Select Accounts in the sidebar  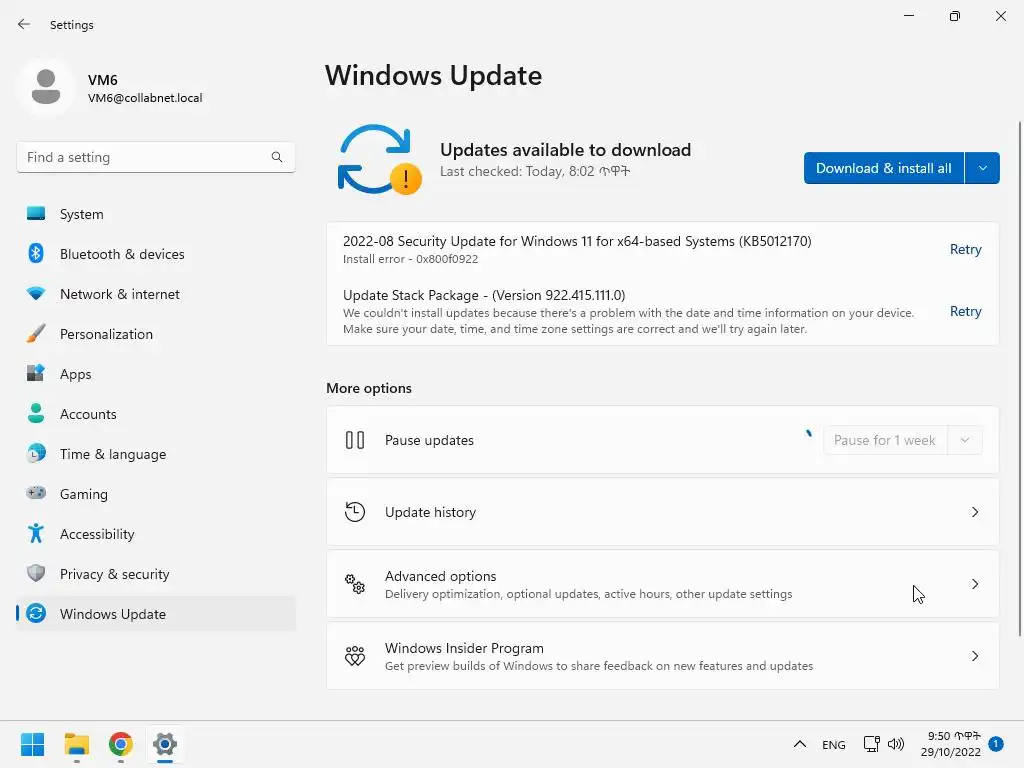pyautogui.click(x=156, y=414)
